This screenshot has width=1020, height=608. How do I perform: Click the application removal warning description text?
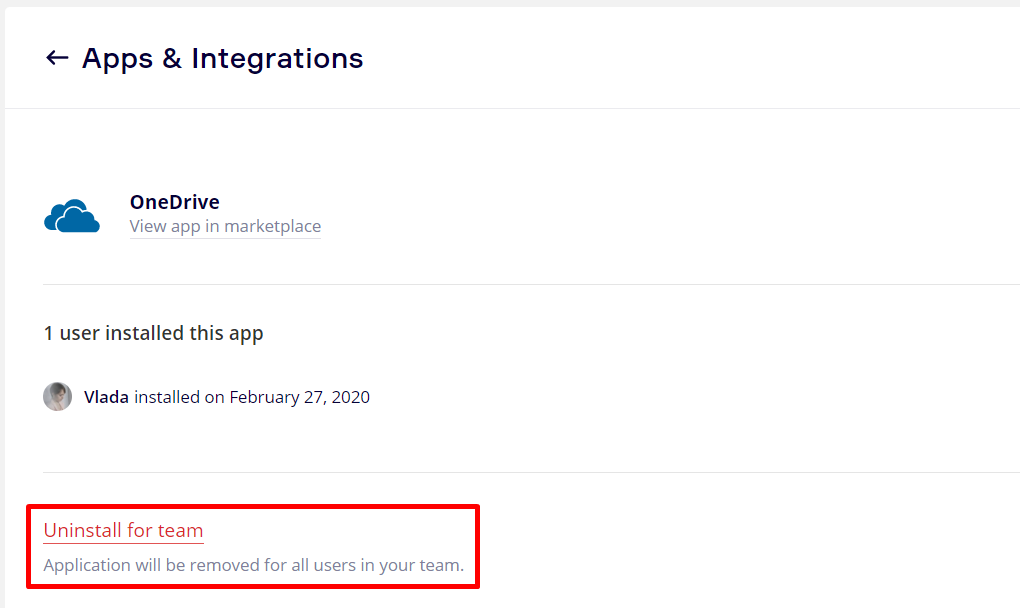(x=253, y=565)
